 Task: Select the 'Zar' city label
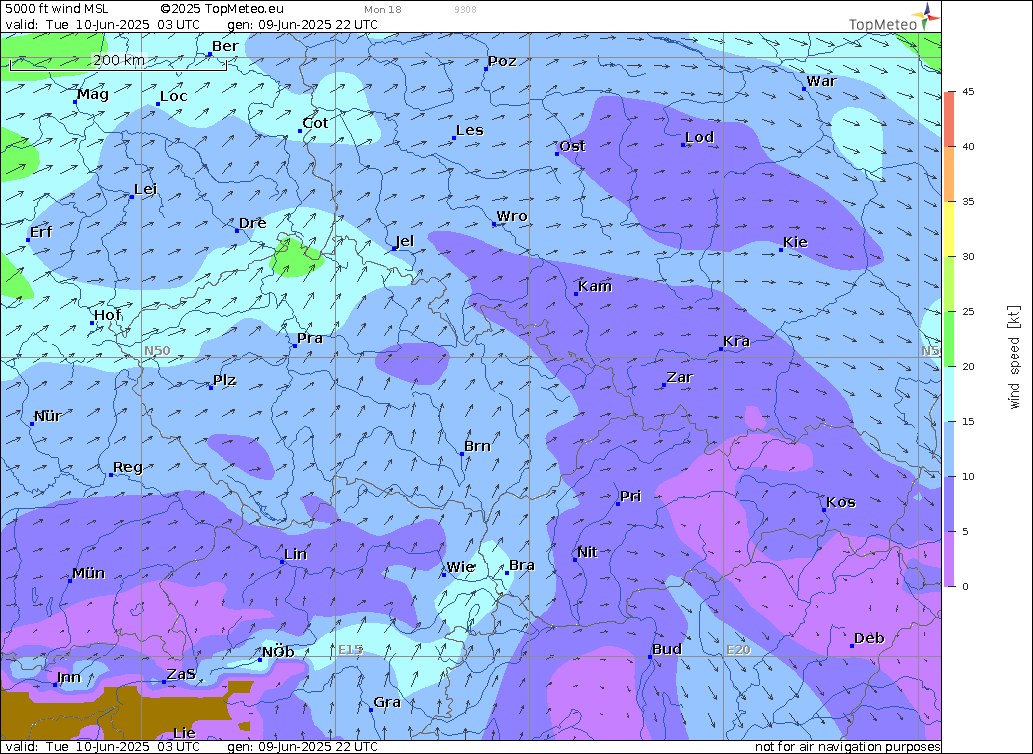(x=680, y=377)
